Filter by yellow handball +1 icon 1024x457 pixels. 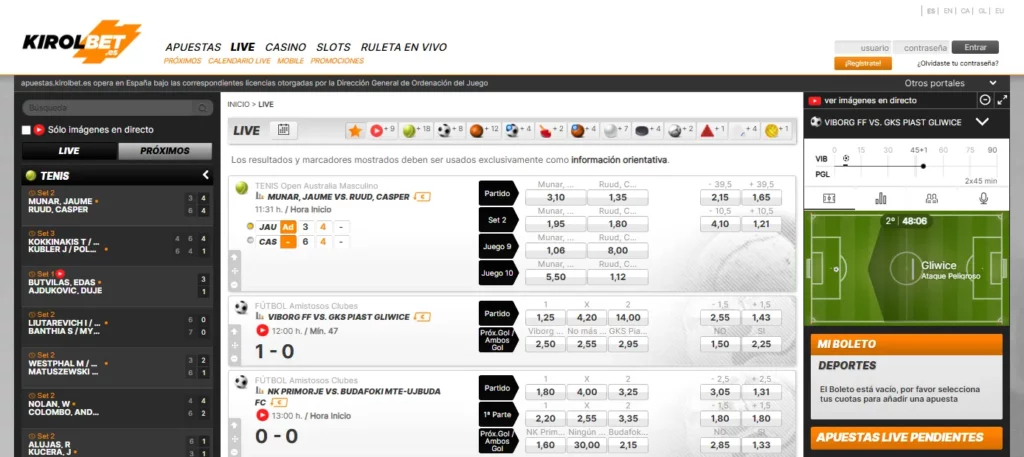click(x=777, y=131)
